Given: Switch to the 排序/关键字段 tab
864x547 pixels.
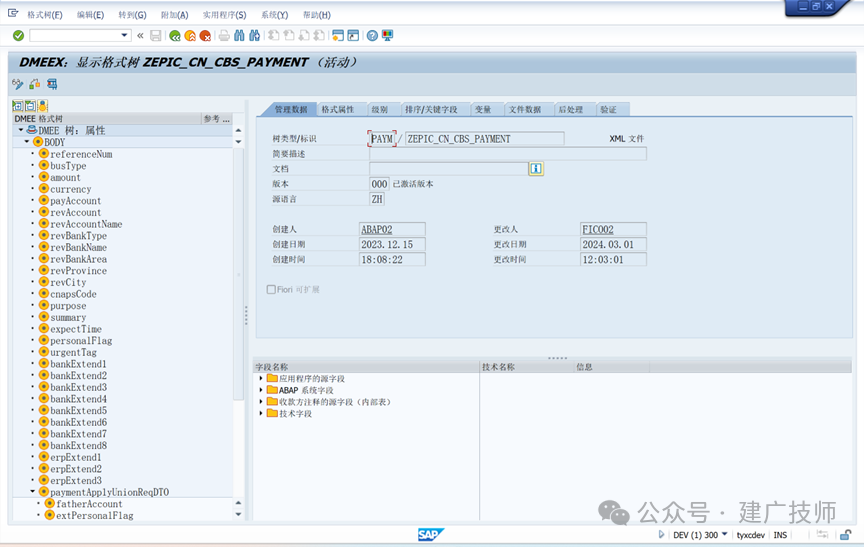Looking at the screenshot, I should point(431,110).
